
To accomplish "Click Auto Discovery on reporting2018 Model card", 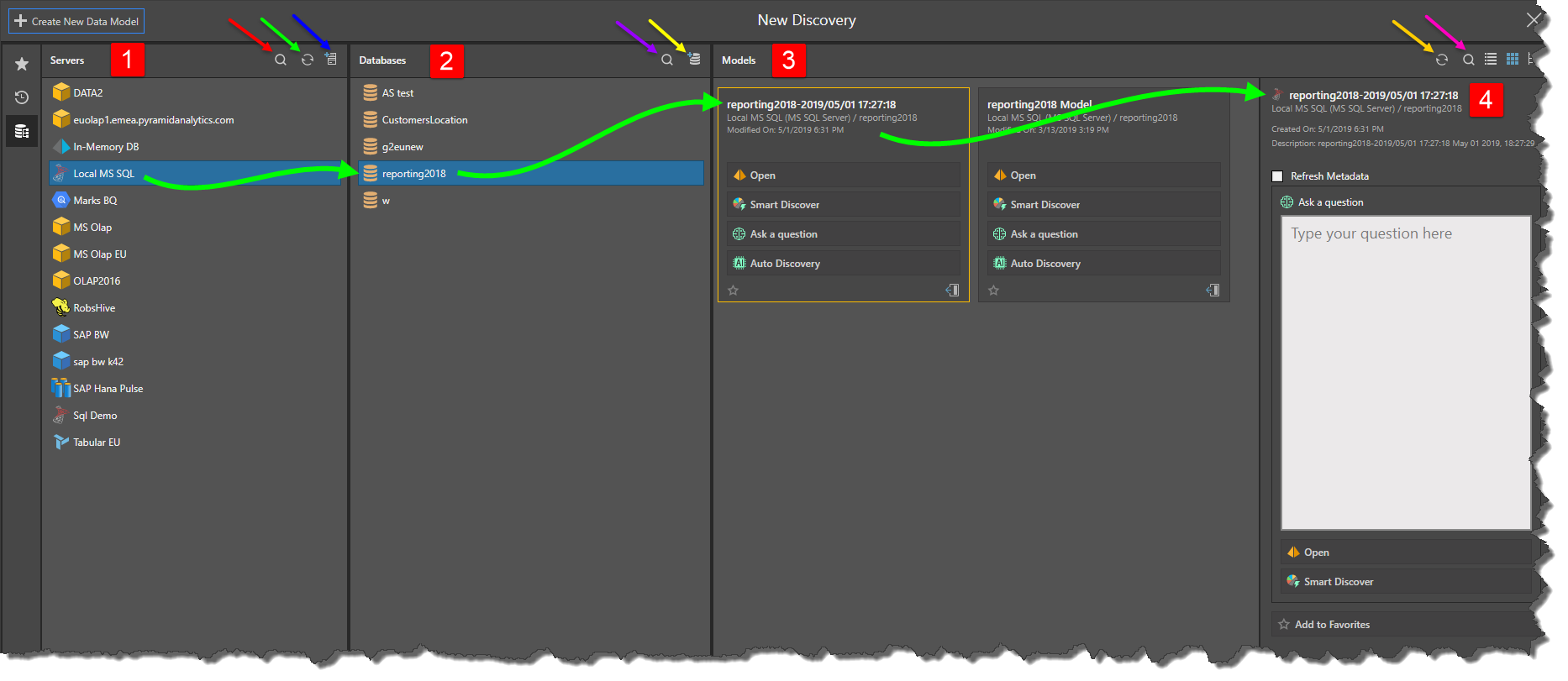I will tap(1045, 264).
